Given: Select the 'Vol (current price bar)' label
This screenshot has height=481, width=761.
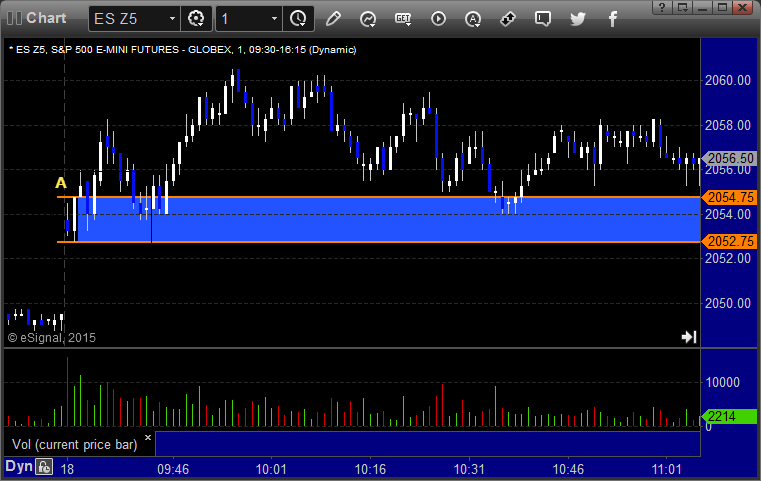Looking at the screenshot, I should click(75, 445).
